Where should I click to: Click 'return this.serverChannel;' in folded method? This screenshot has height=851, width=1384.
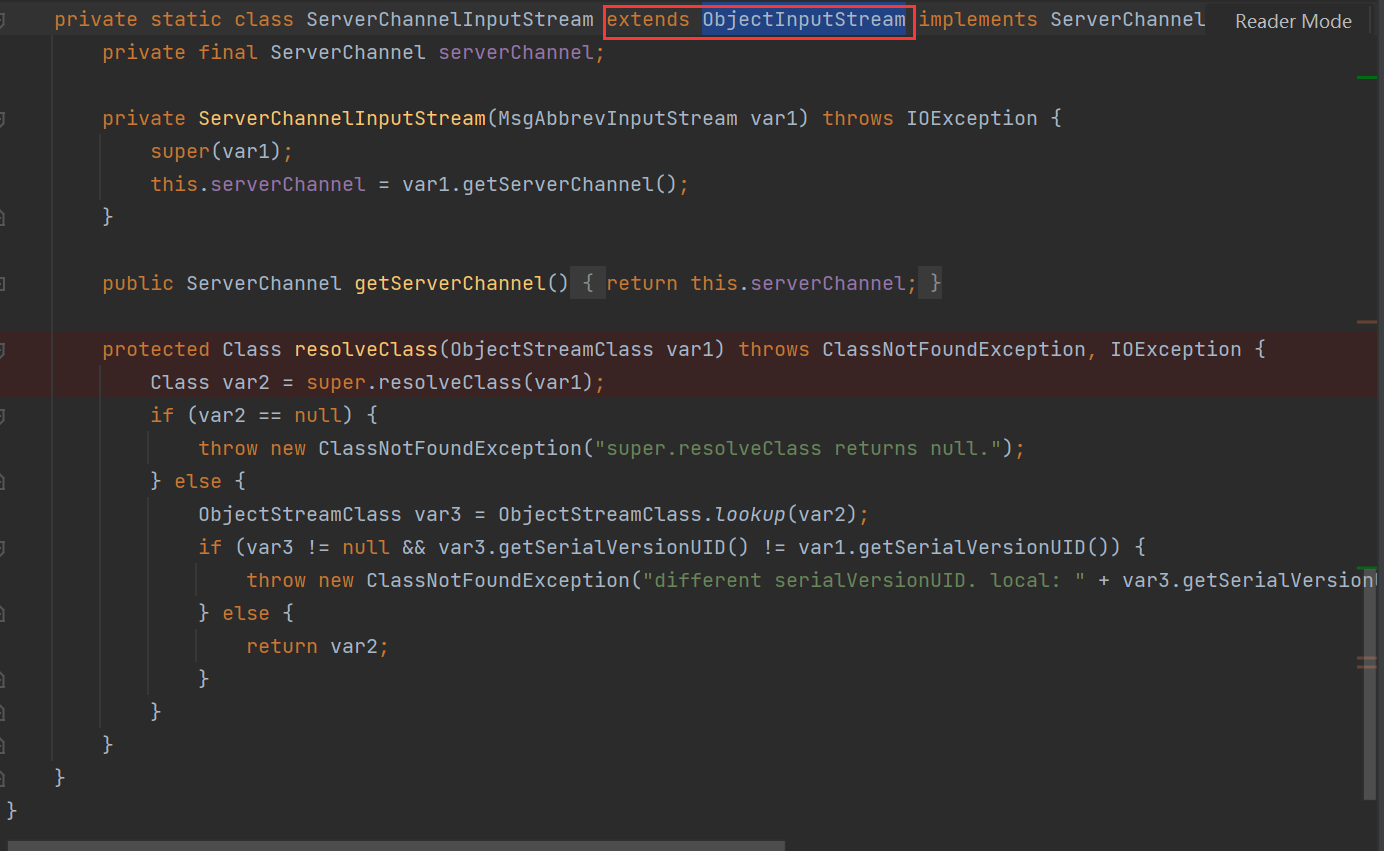tap(762, 284)
